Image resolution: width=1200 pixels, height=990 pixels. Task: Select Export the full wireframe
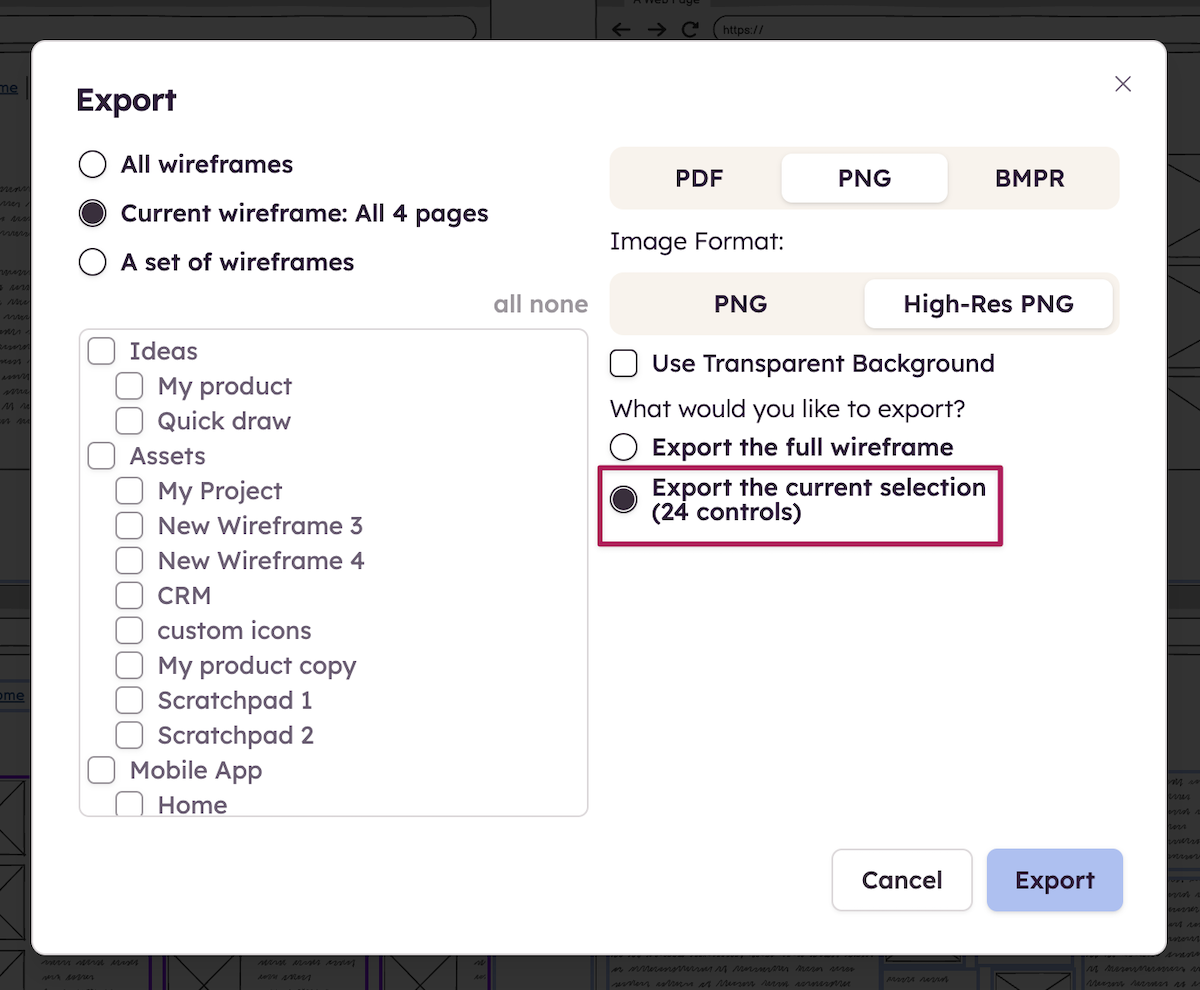(x=624, y=447)
